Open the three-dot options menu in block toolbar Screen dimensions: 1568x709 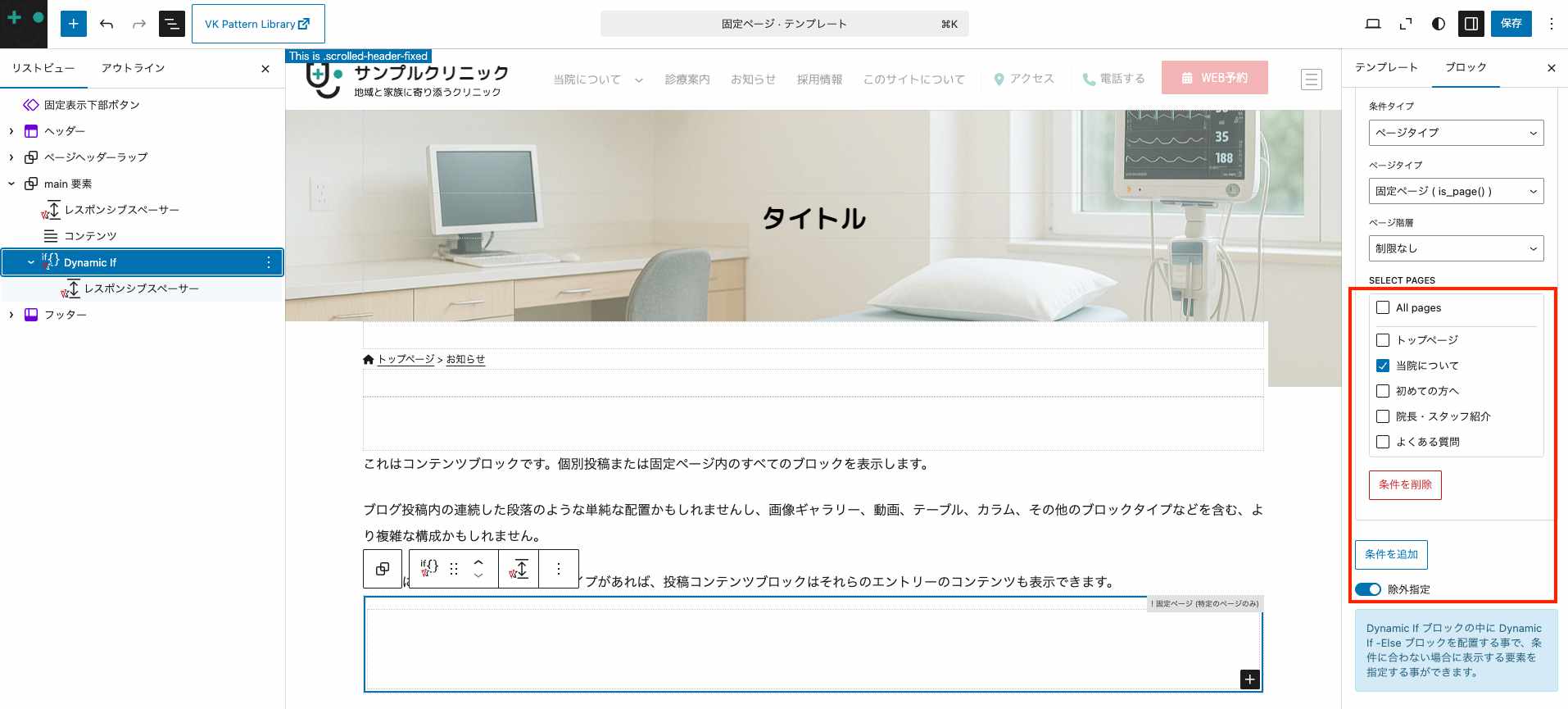click(559, 569)
